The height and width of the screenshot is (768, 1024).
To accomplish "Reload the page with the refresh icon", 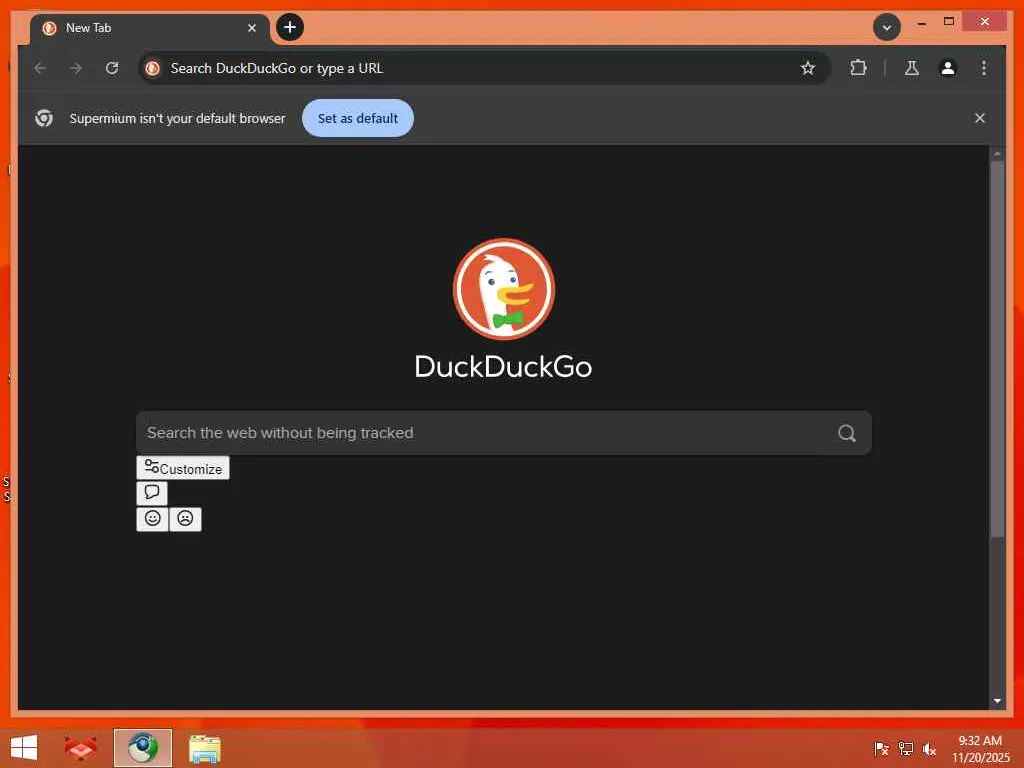I will [112, 68].
